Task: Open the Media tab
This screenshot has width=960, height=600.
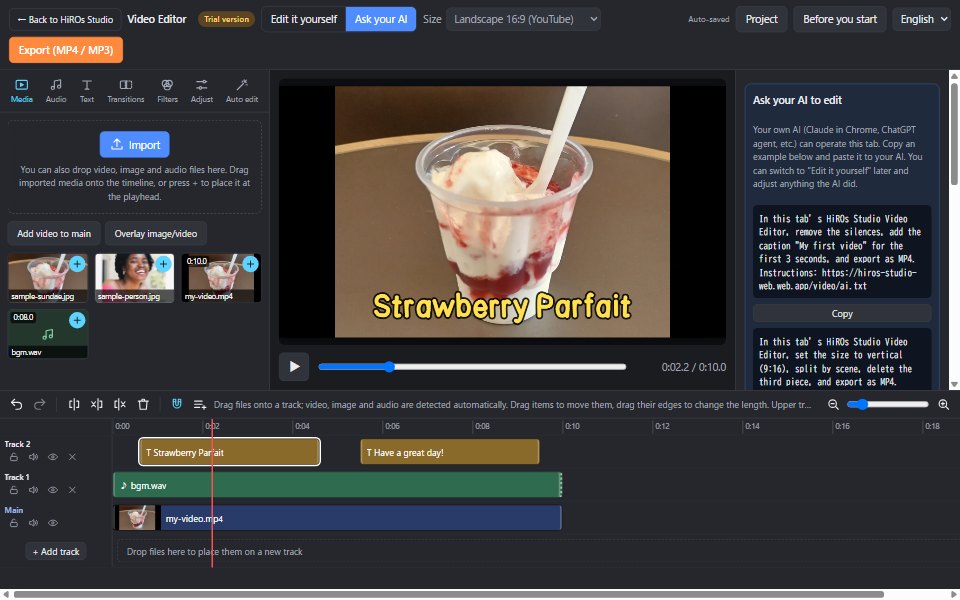Action: point(21,91)
